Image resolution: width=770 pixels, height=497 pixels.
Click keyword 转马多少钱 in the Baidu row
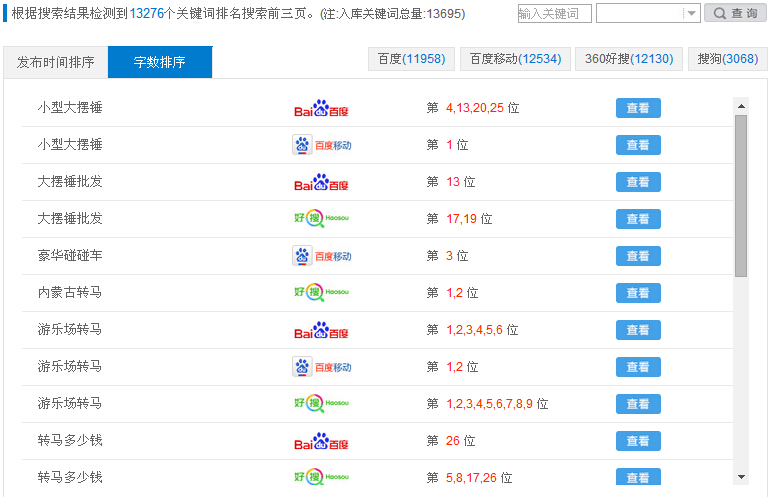[70, 441]
